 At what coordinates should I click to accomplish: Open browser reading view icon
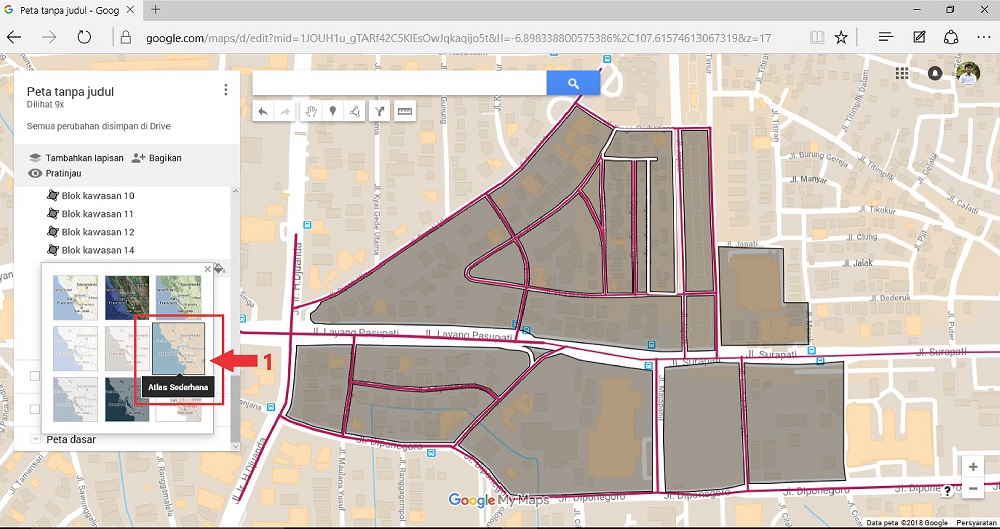(816, 38)
